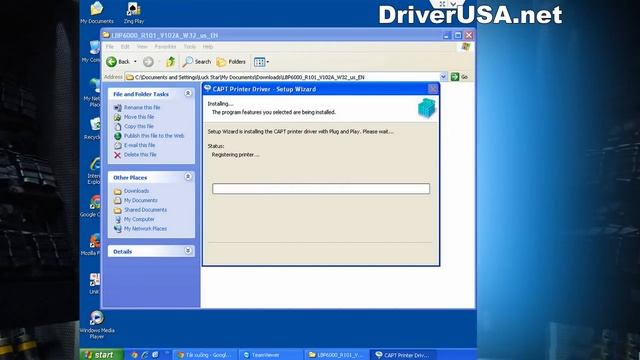Open the View menu

[x=142, y=47]
